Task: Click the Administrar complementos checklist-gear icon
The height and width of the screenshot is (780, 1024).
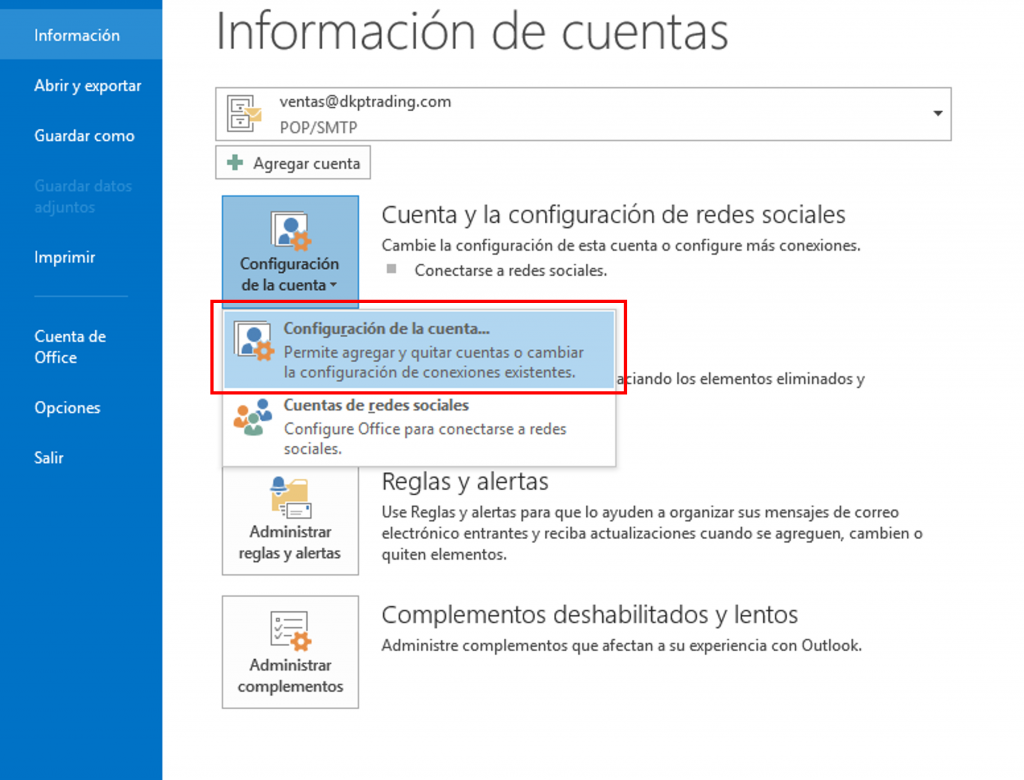Action: click(x=290, y=630)
